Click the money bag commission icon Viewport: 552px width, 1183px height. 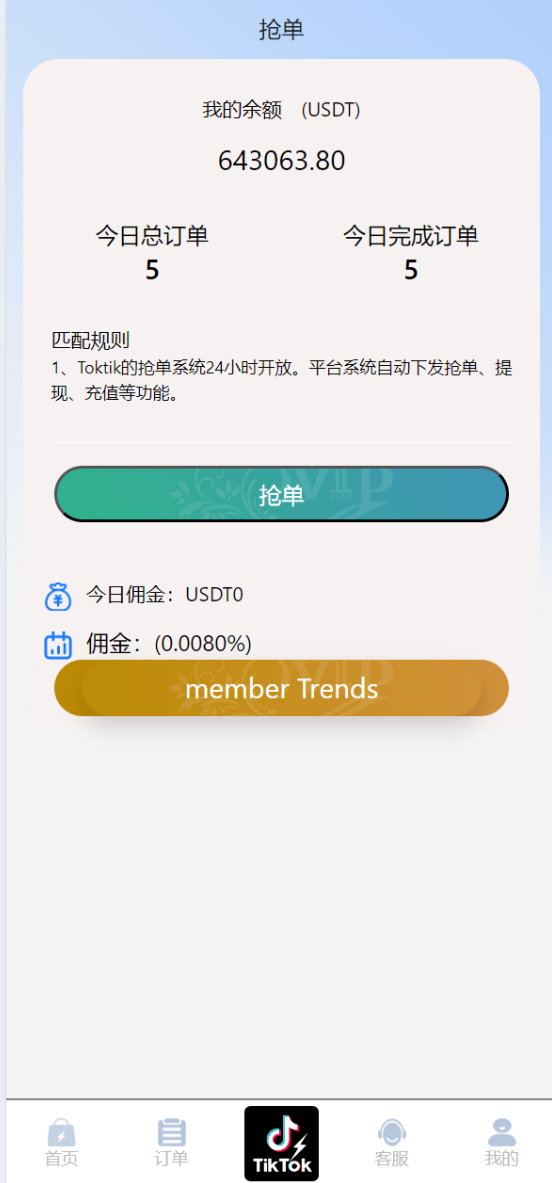[x=58, y=596]
